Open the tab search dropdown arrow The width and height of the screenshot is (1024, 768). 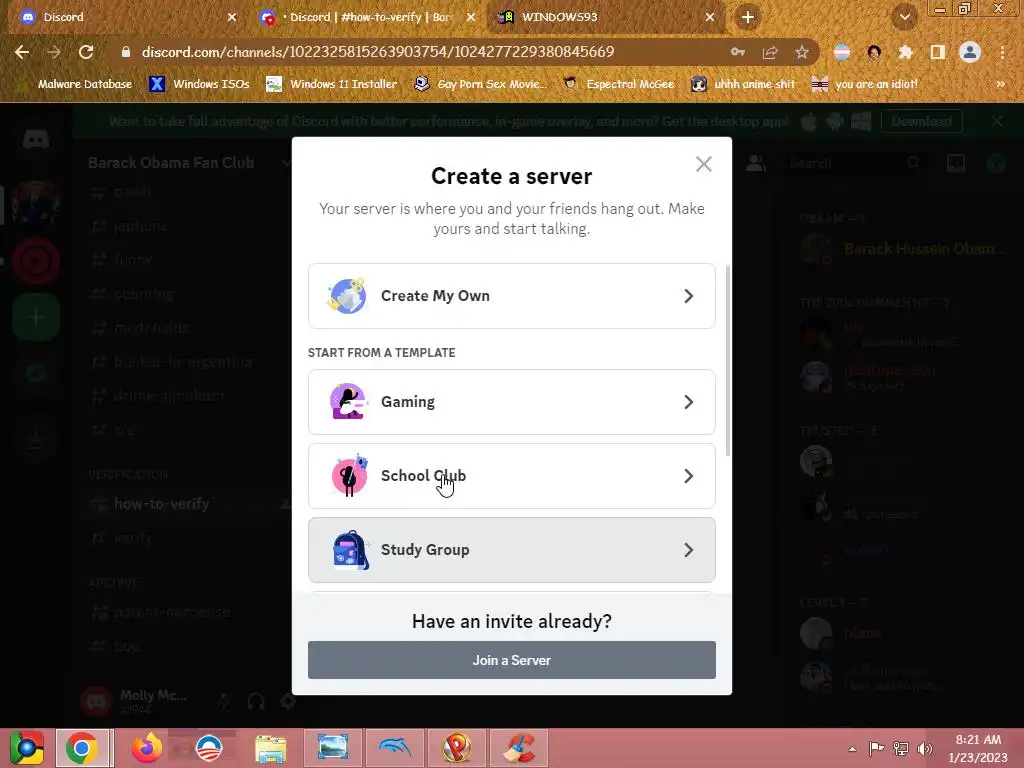[x=904, y=17]
